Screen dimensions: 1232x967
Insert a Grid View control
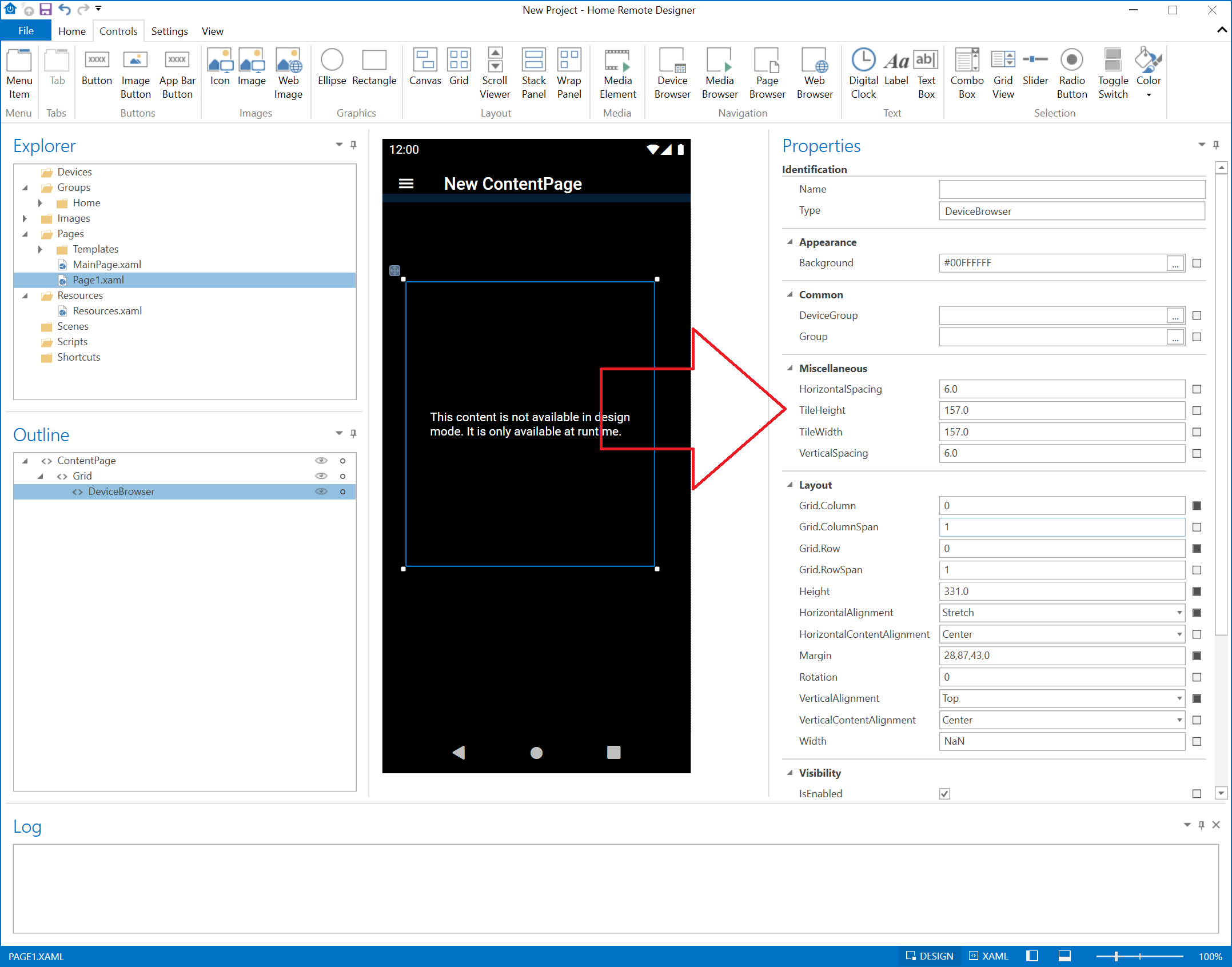pos(1003,74)
